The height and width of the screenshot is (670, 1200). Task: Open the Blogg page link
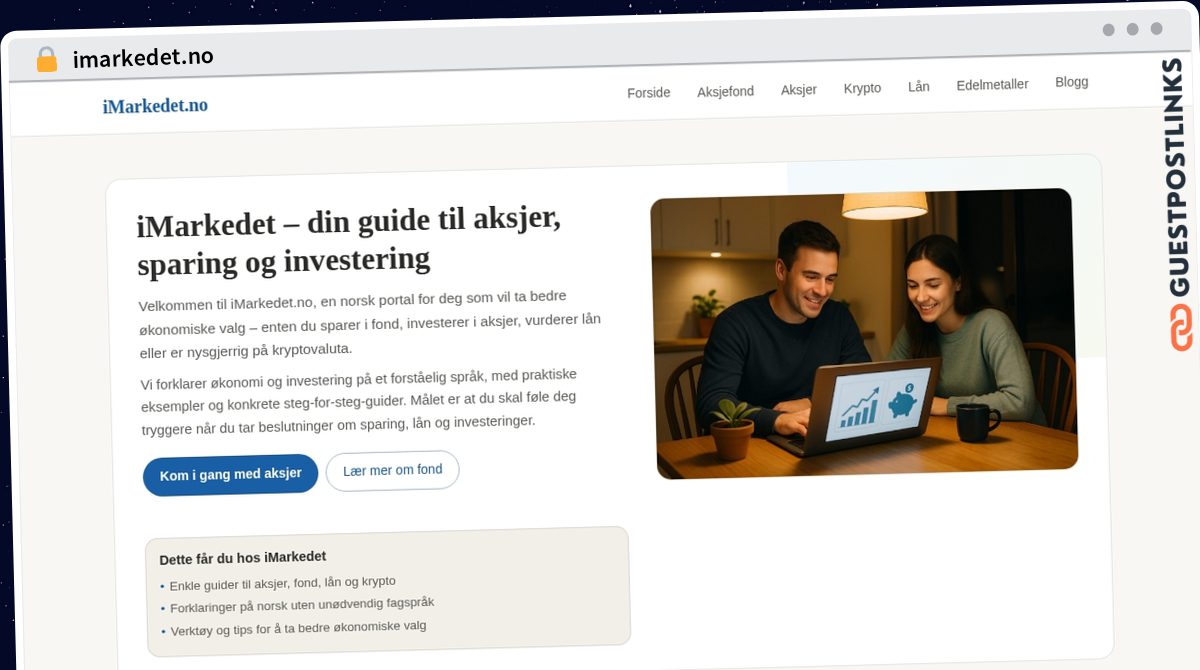[x=1071, y=82]
